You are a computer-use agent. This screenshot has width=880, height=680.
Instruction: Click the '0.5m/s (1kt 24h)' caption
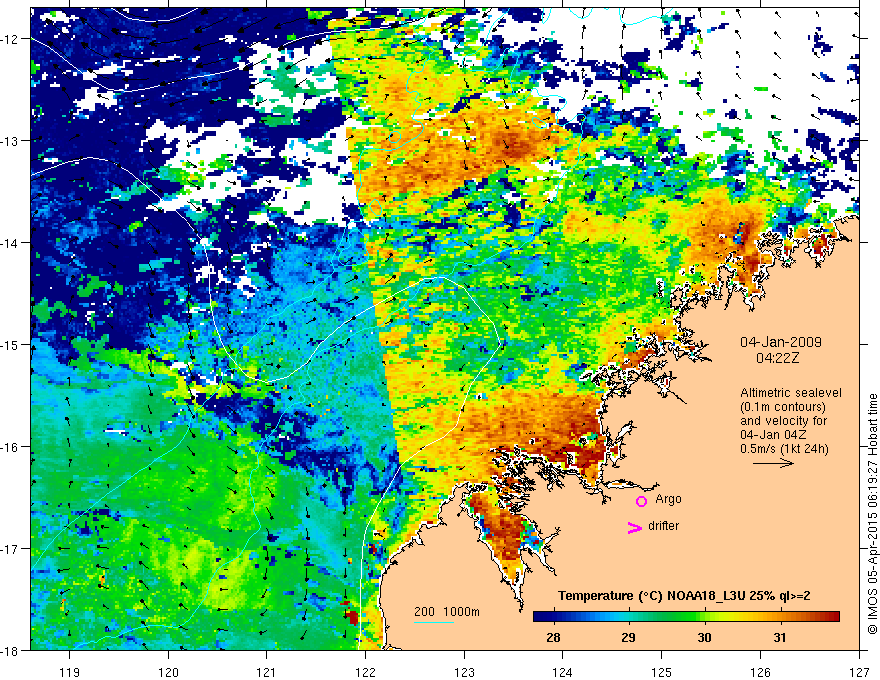[784, 449]
